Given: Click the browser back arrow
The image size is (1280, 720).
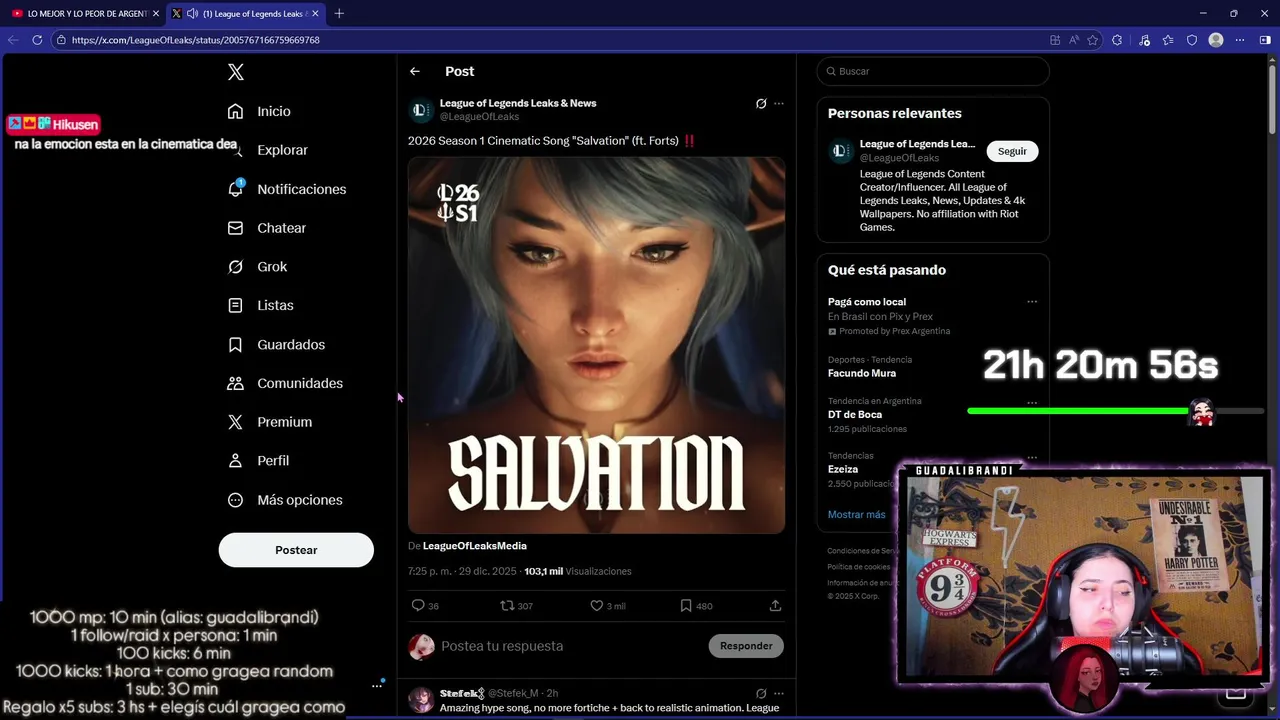Looking at the screenshot, I should point(13,40).
